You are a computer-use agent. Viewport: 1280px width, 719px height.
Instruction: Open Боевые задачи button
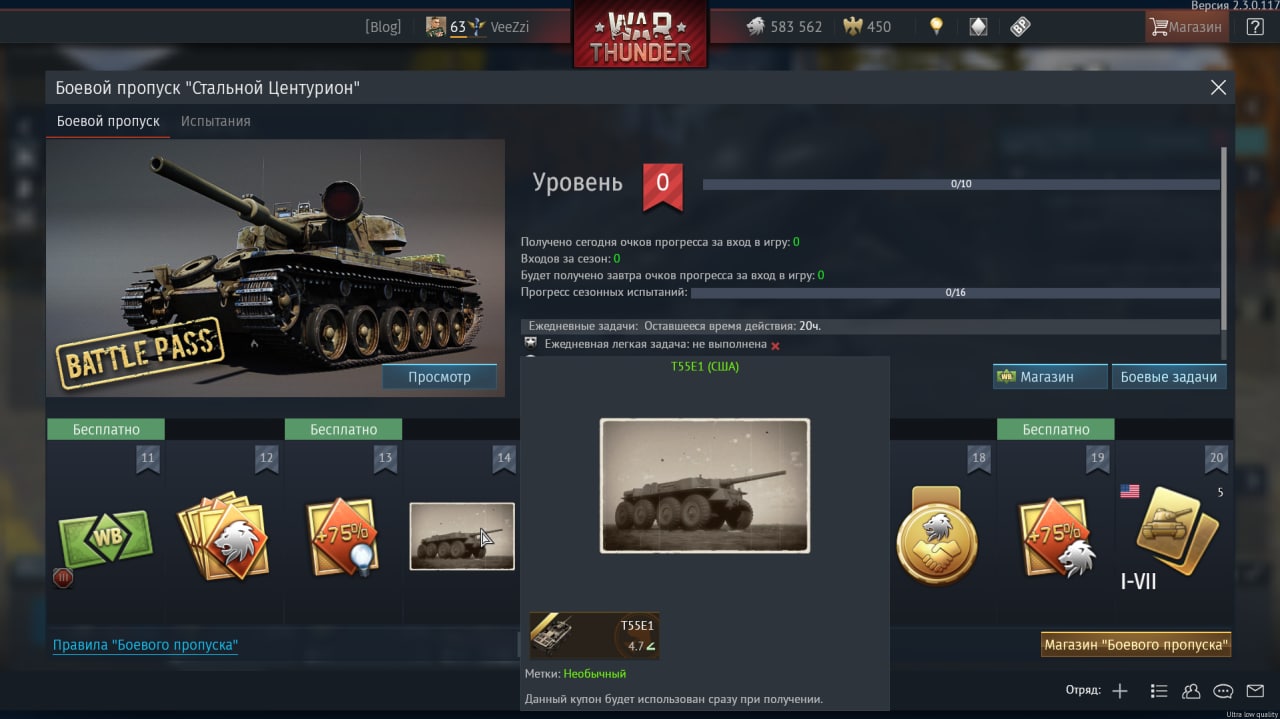(x=1169, y=377)
